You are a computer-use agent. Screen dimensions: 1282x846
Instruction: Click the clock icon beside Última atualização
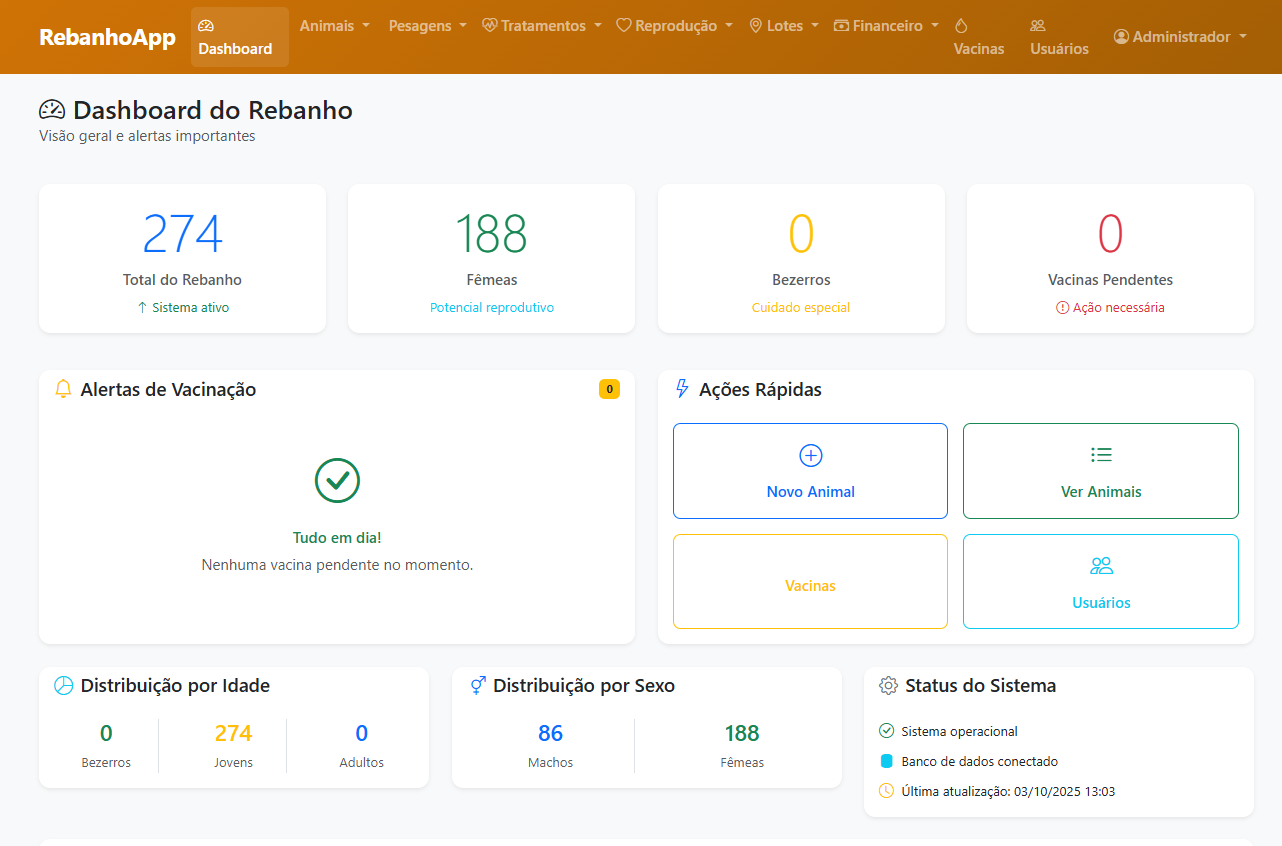click(x=886, y=790)
